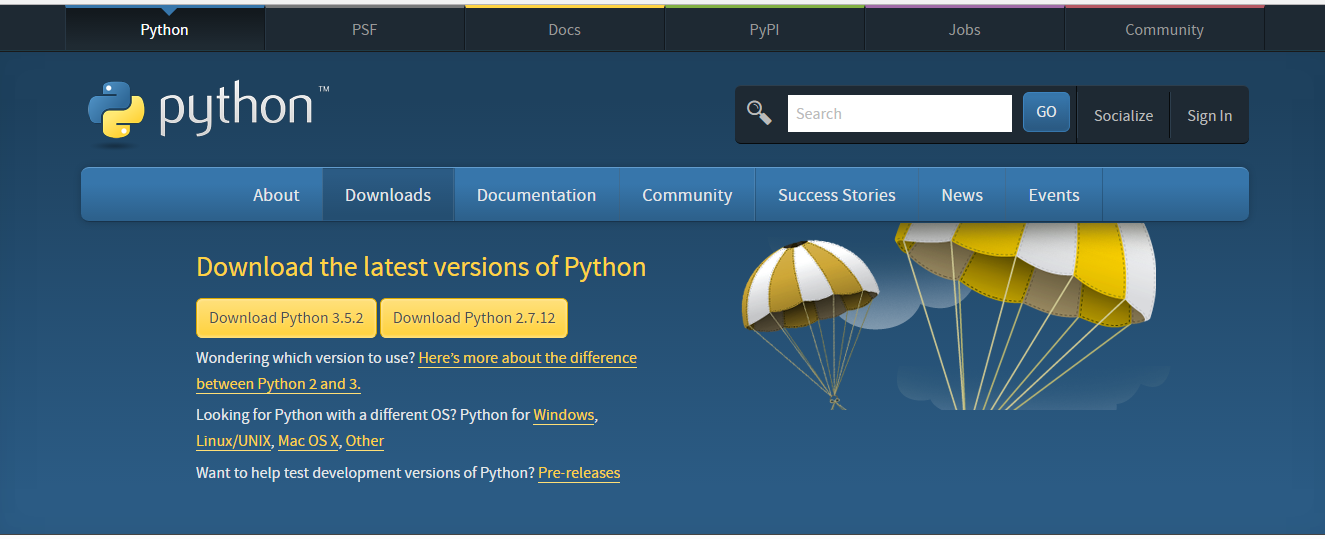The width and height of the screenshot is (1325, 539).
Task: Focus the Search input field
Action: click(x=899, y=114)
